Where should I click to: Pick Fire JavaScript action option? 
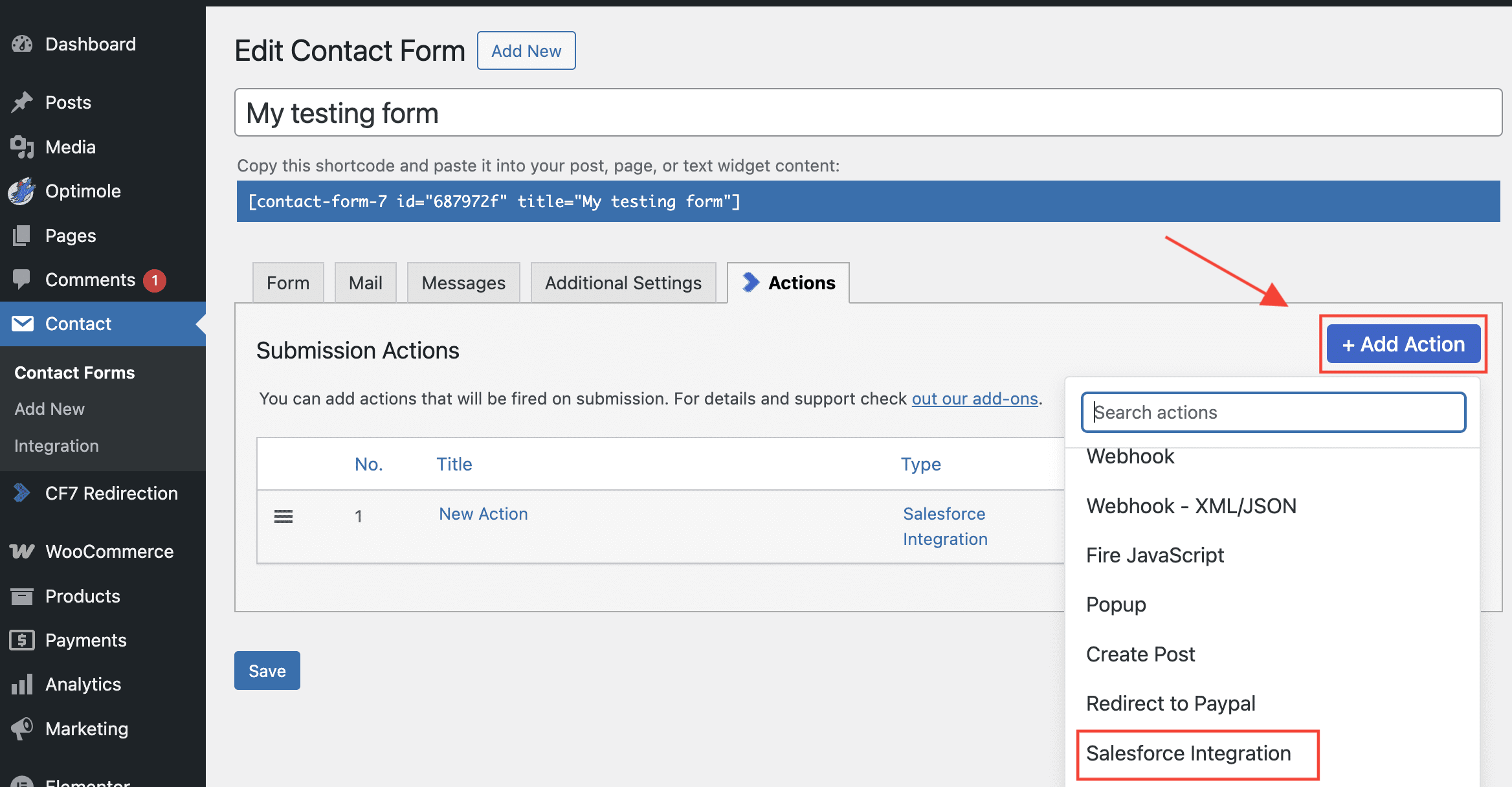(x=1155, y=555)
